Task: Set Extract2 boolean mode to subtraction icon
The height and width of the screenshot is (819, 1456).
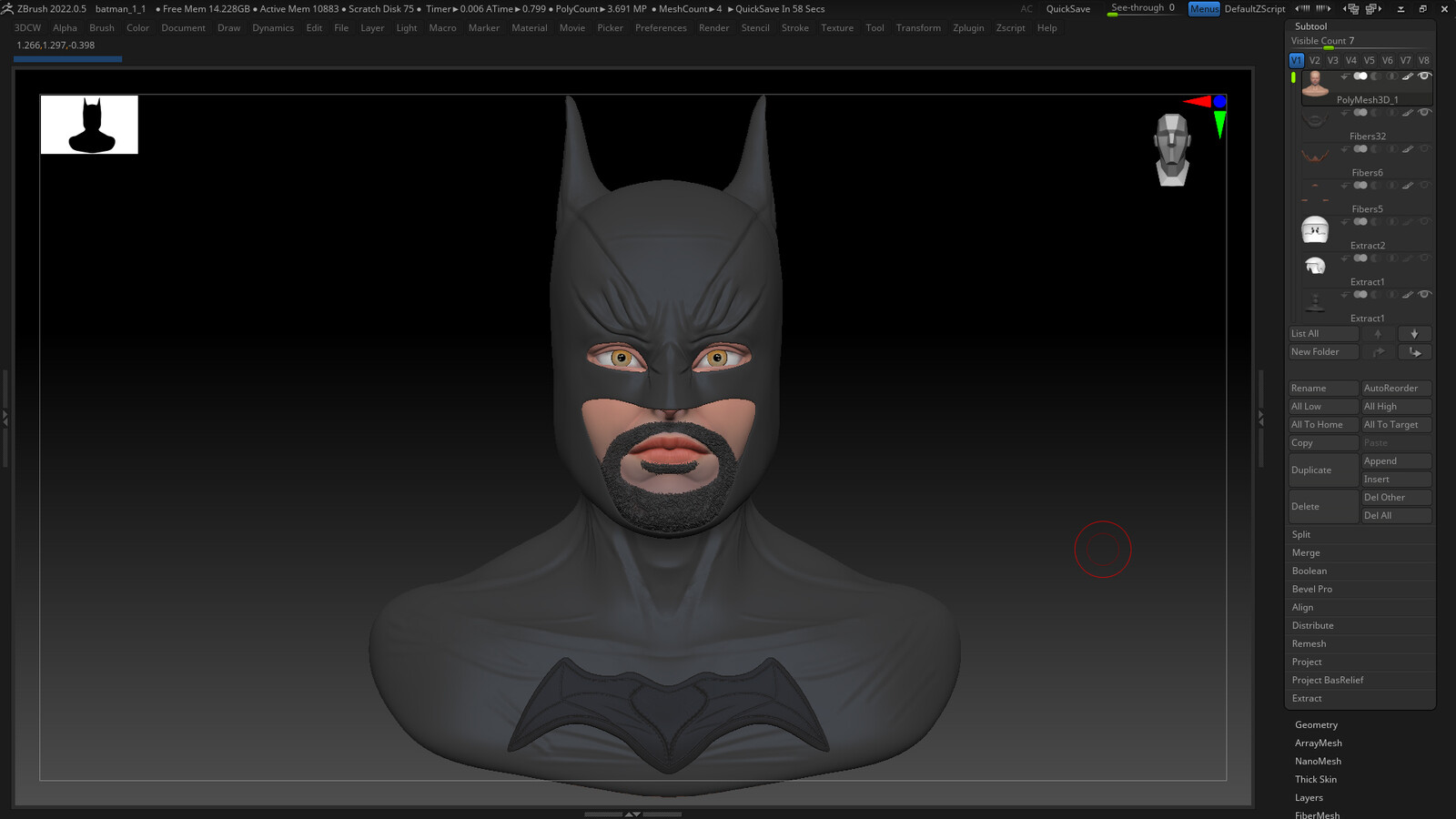Action: 1375,222
